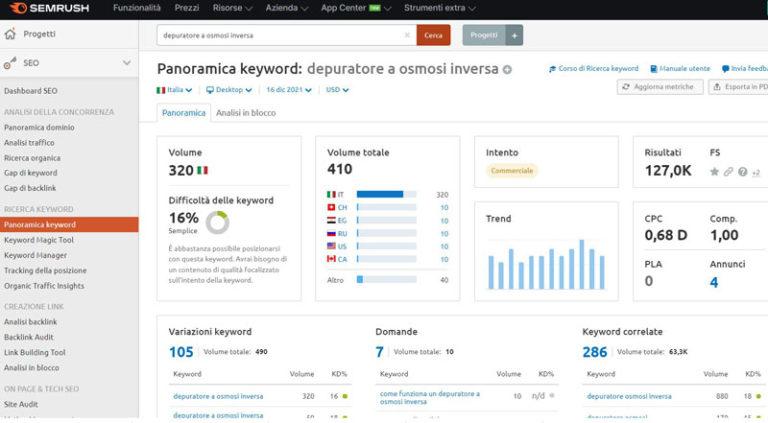Open the 16 dic 2021 date dropdown
The image size is (768, 423).
pyautogui.click(x=288, y=90)
